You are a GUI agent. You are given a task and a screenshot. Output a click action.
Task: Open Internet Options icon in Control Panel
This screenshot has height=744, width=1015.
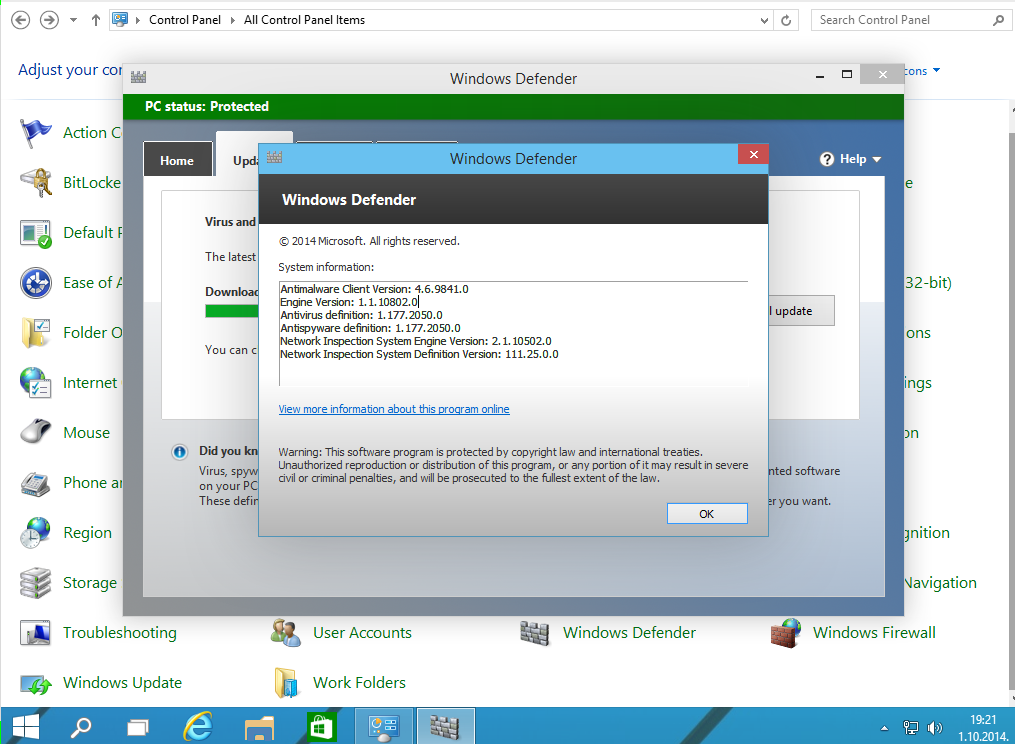[35, 383]
